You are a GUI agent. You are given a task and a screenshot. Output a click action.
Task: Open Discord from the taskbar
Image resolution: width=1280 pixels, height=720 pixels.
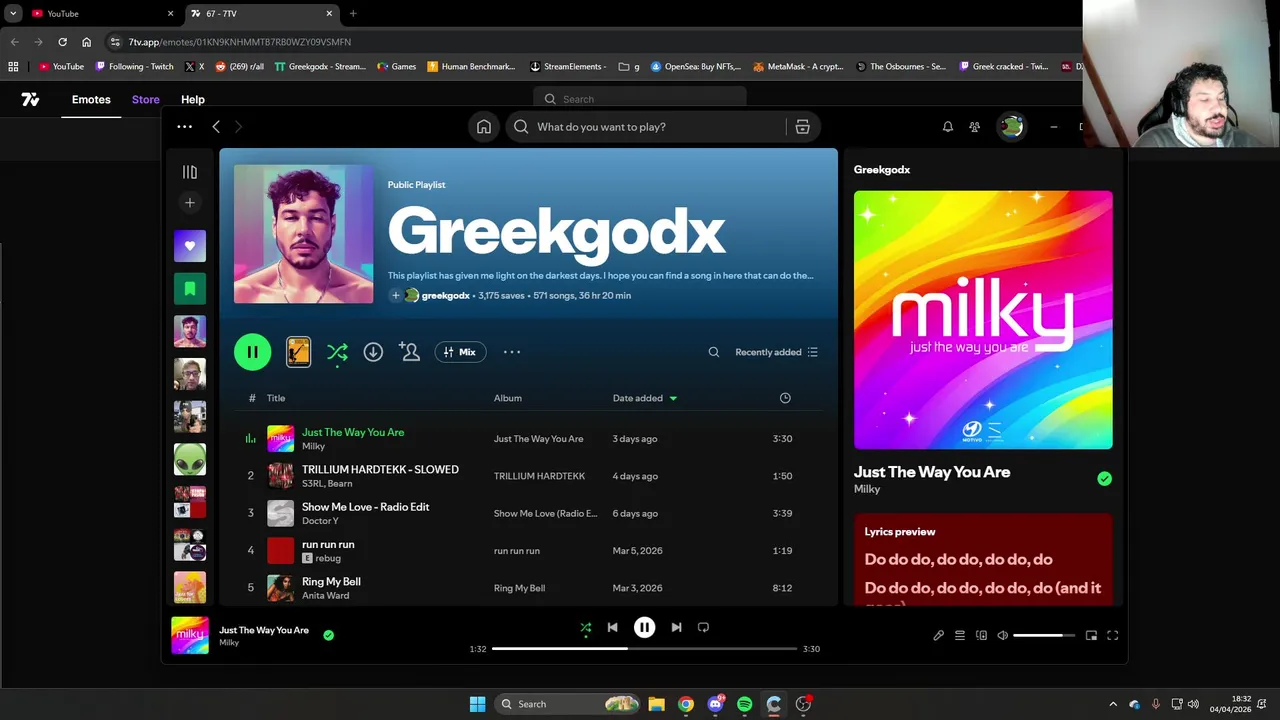715,704
